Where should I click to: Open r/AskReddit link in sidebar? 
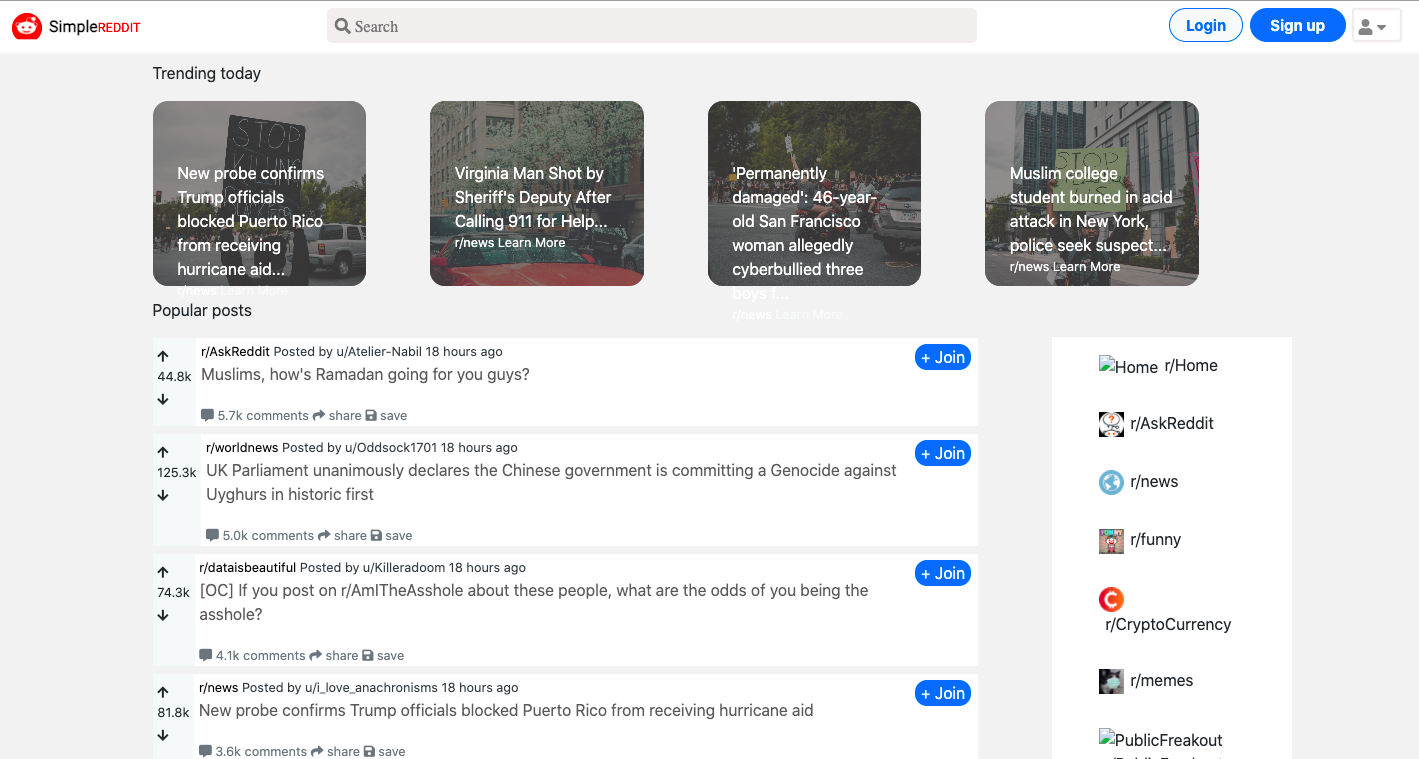[1171, 424]
